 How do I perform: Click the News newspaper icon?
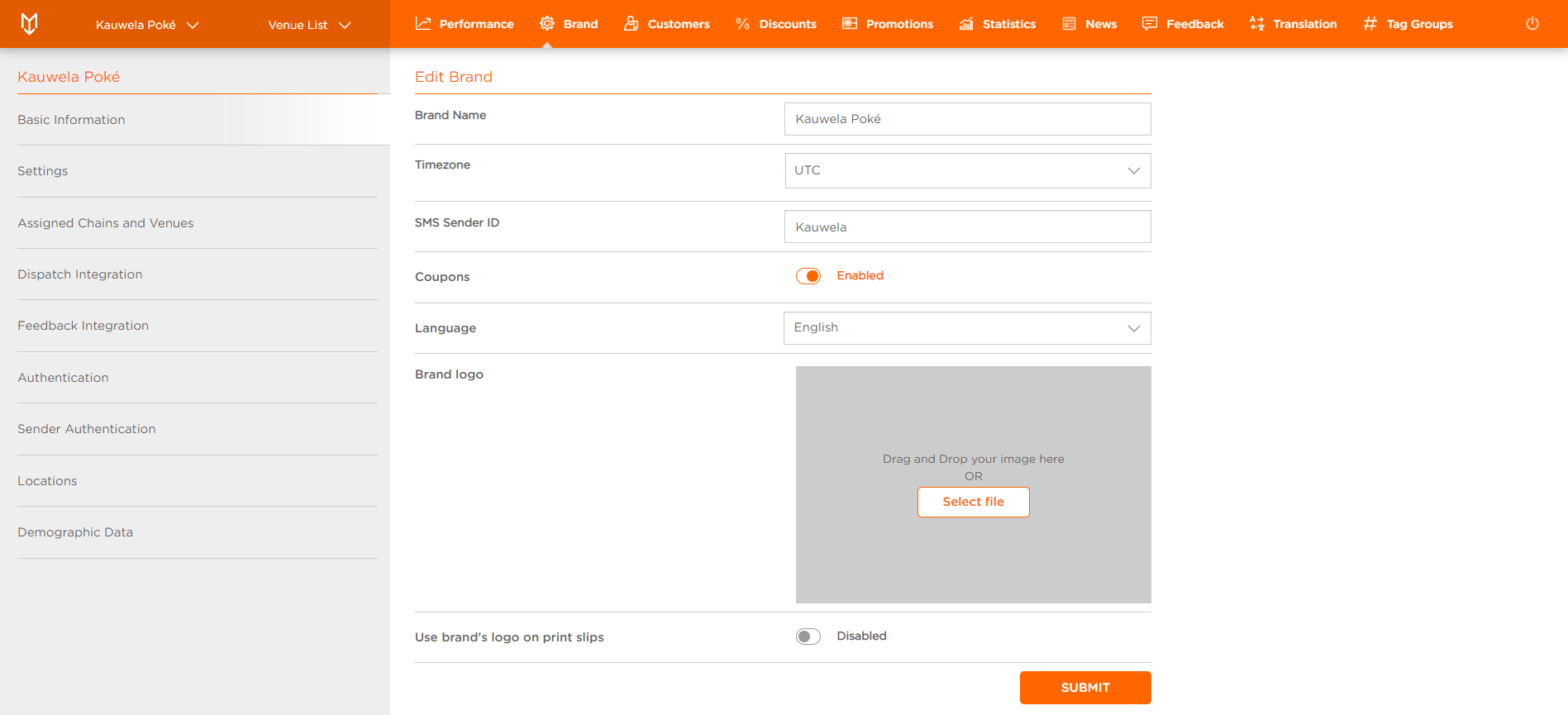click(x=1070, y=24)
